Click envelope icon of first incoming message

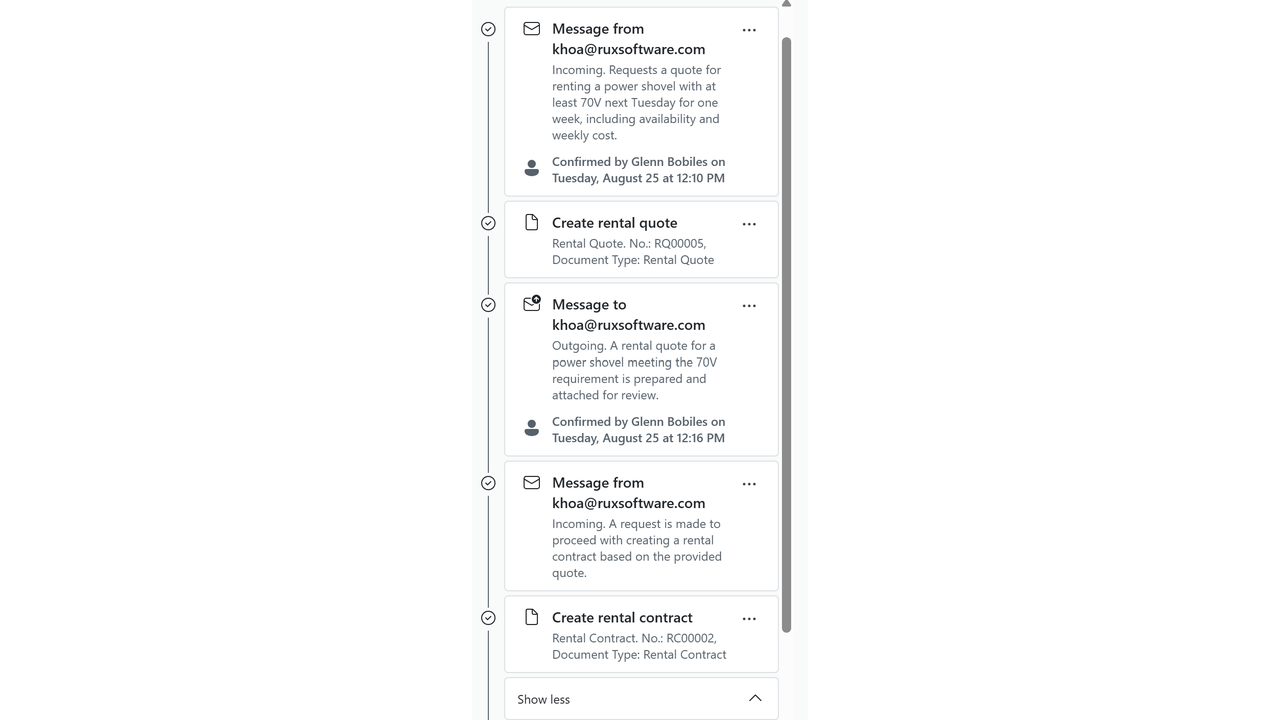tap(532, 29)
